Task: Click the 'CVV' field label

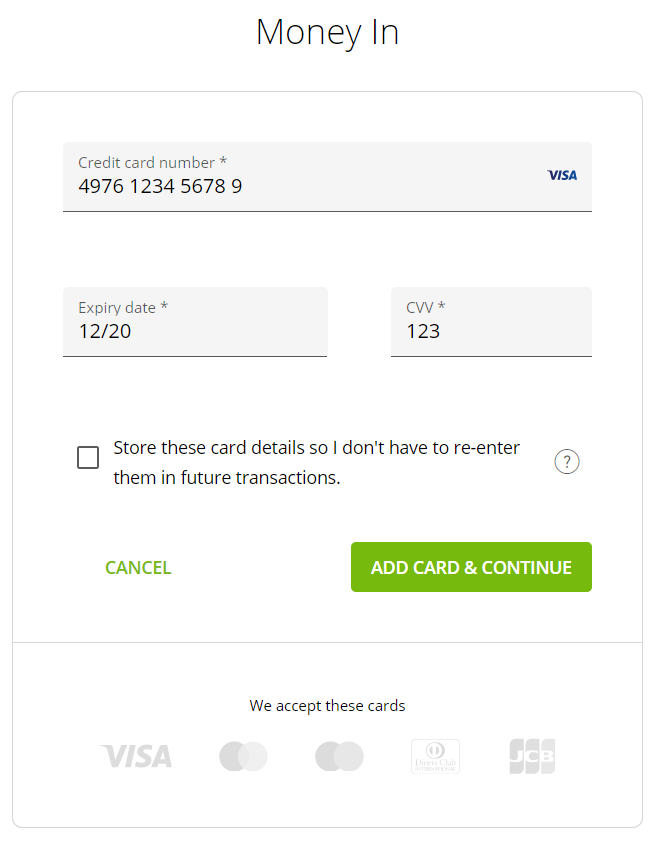Action: (x=425, y=307)
